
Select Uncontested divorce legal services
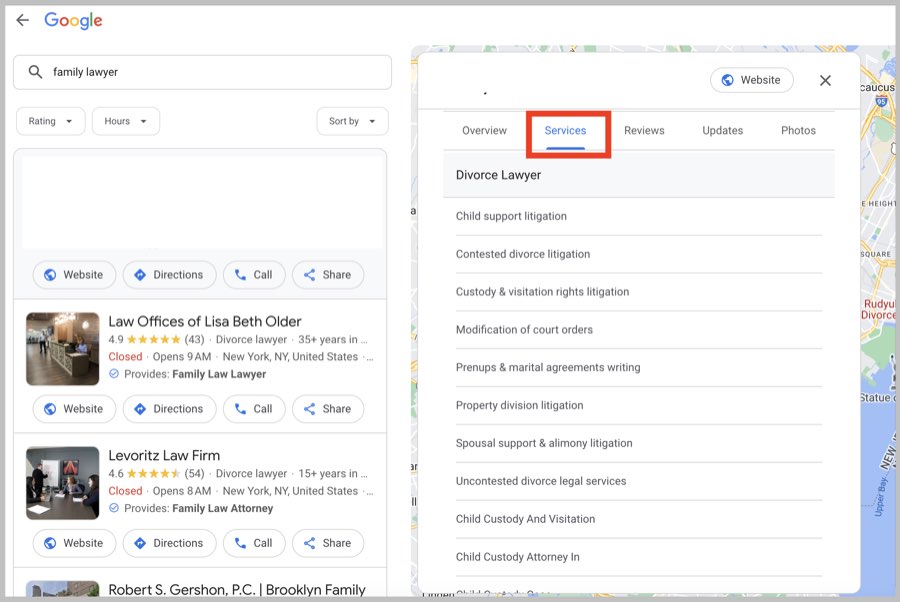tap(639, 481)
